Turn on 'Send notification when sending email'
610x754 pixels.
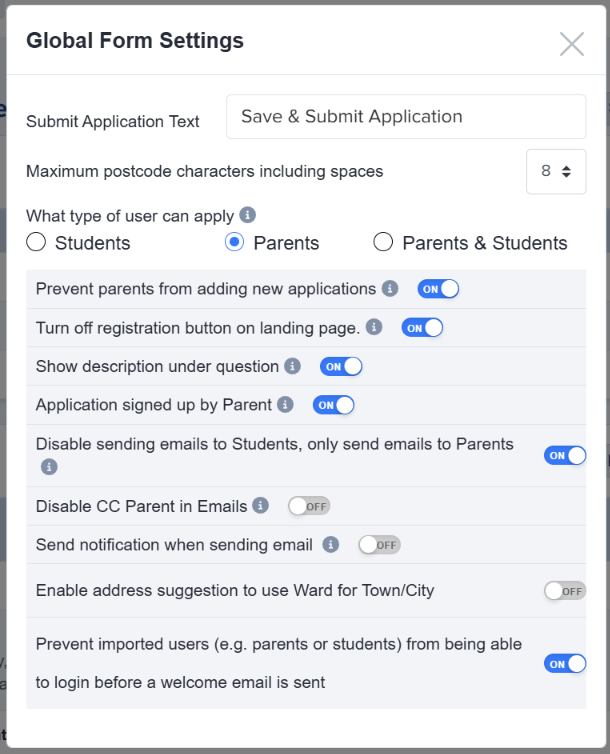coord(380,545)
